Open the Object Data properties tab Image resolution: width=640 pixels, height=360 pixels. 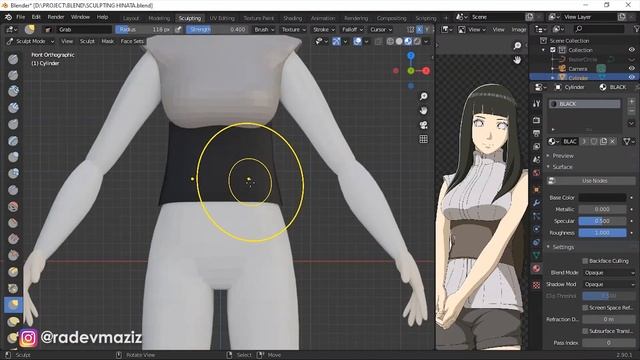click(x=536, y=255)
